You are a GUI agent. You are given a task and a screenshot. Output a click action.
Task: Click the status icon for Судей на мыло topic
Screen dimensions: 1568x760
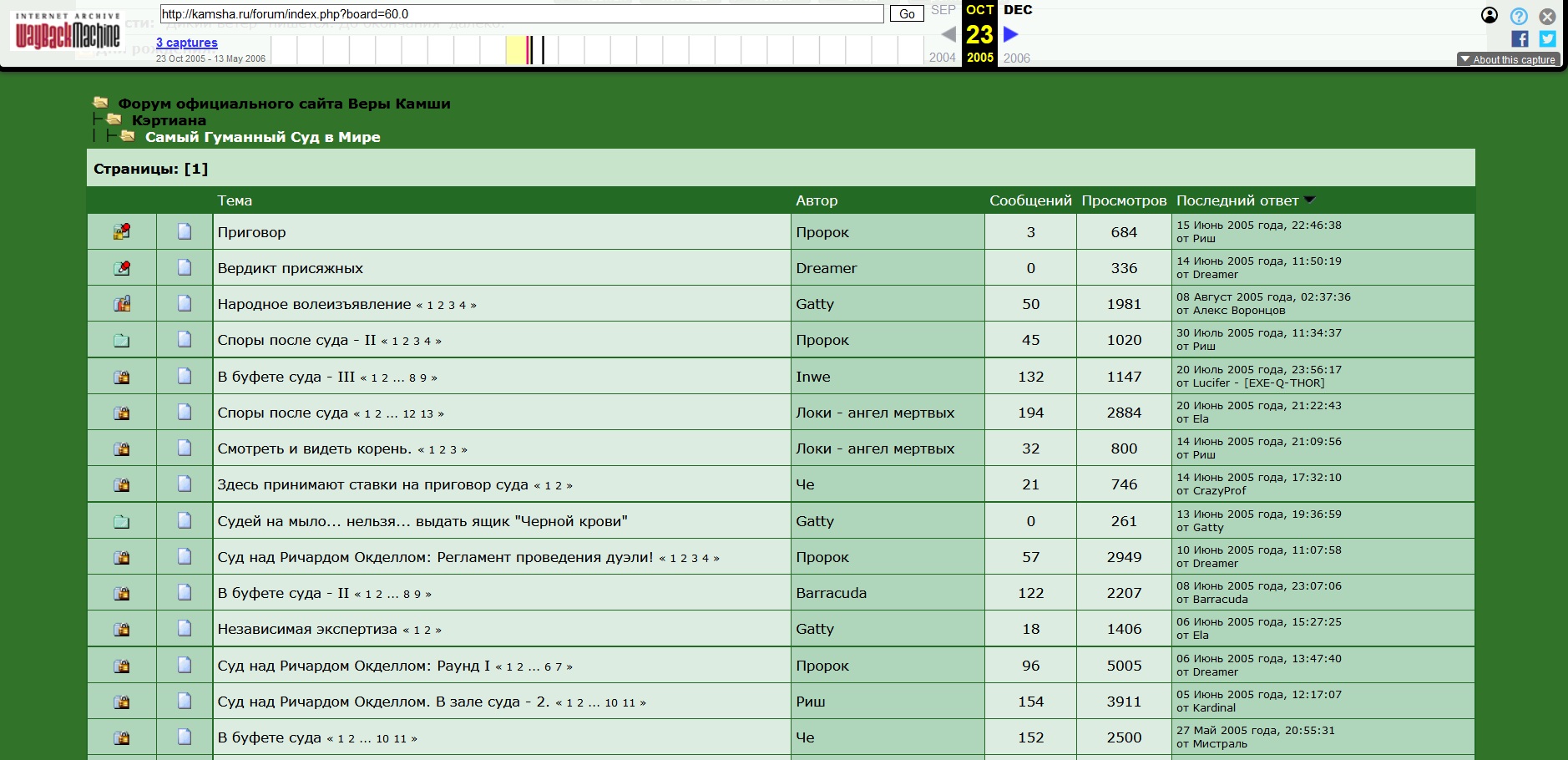(x=122, y=521)
